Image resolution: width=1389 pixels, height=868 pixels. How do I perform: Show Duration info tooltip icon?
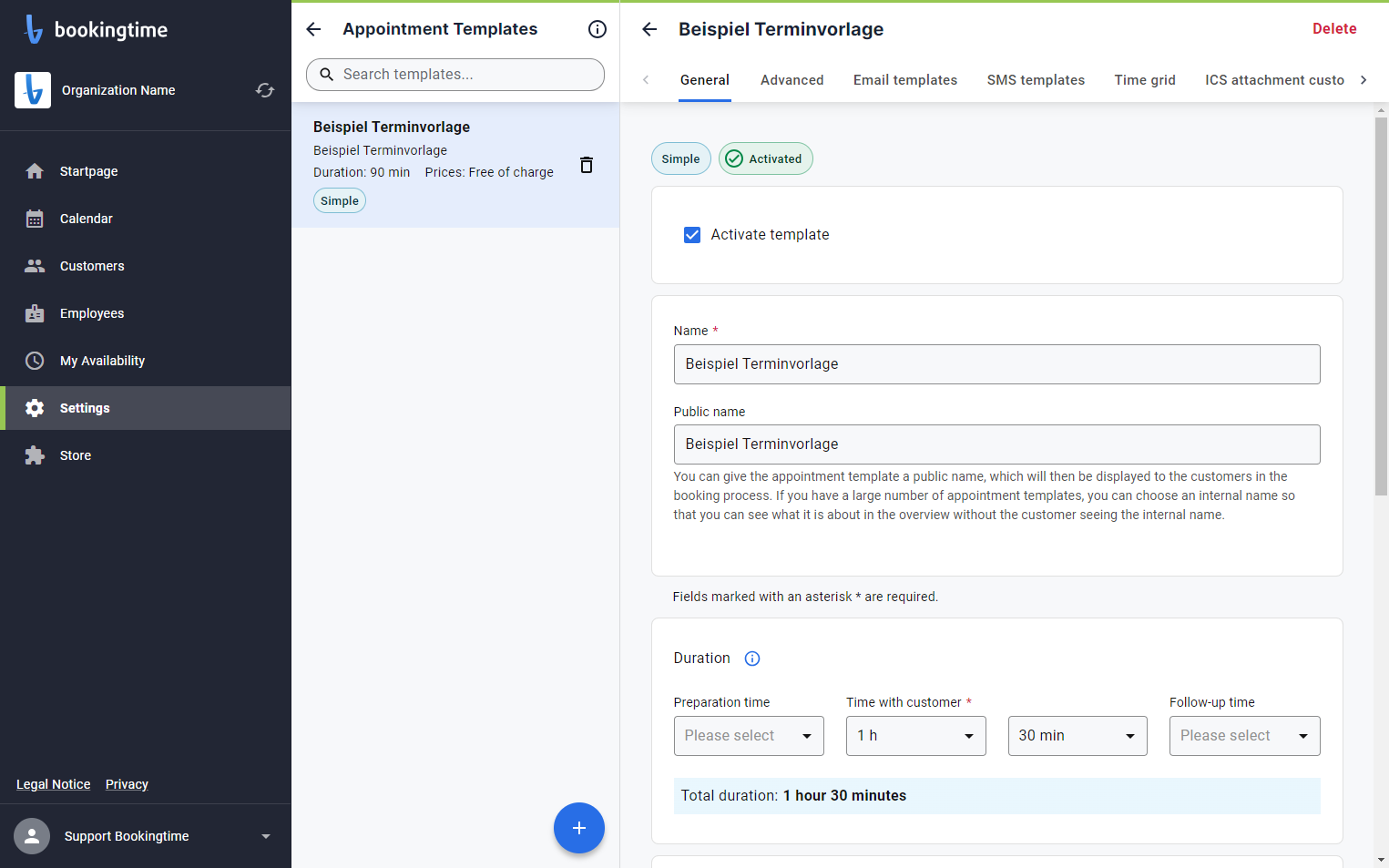click(752, 659)
